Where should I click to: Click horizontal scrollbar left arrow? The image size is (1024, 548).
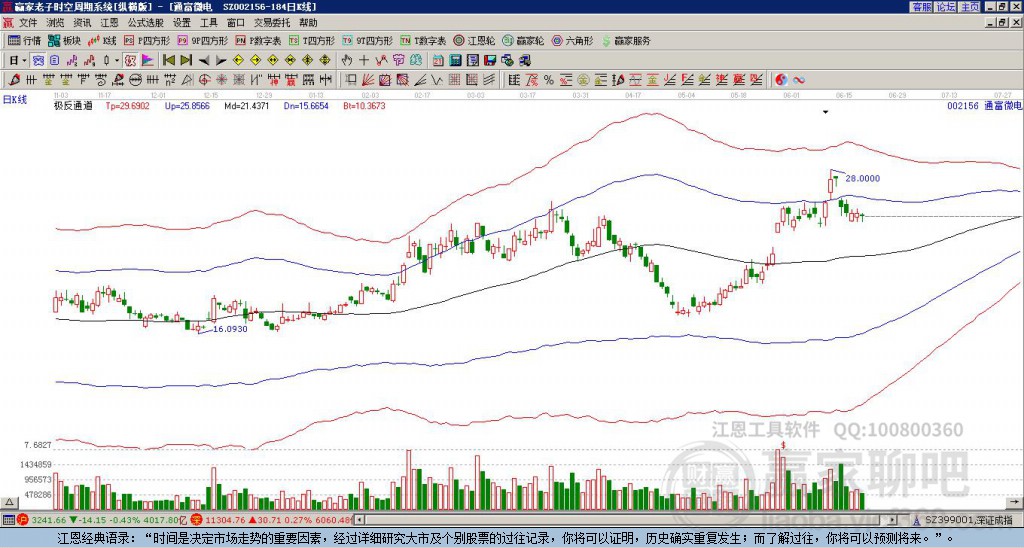[360, 520]
